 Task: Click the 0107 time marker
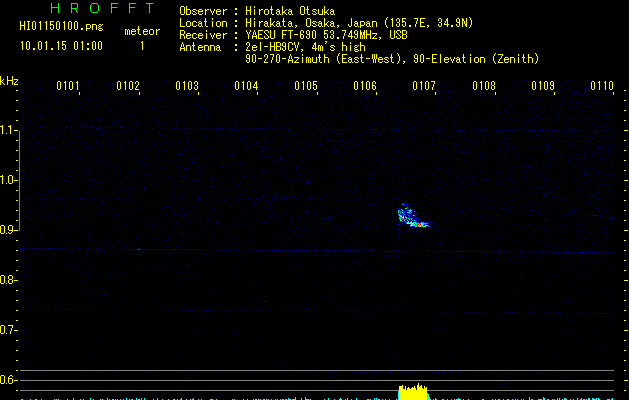424,86
